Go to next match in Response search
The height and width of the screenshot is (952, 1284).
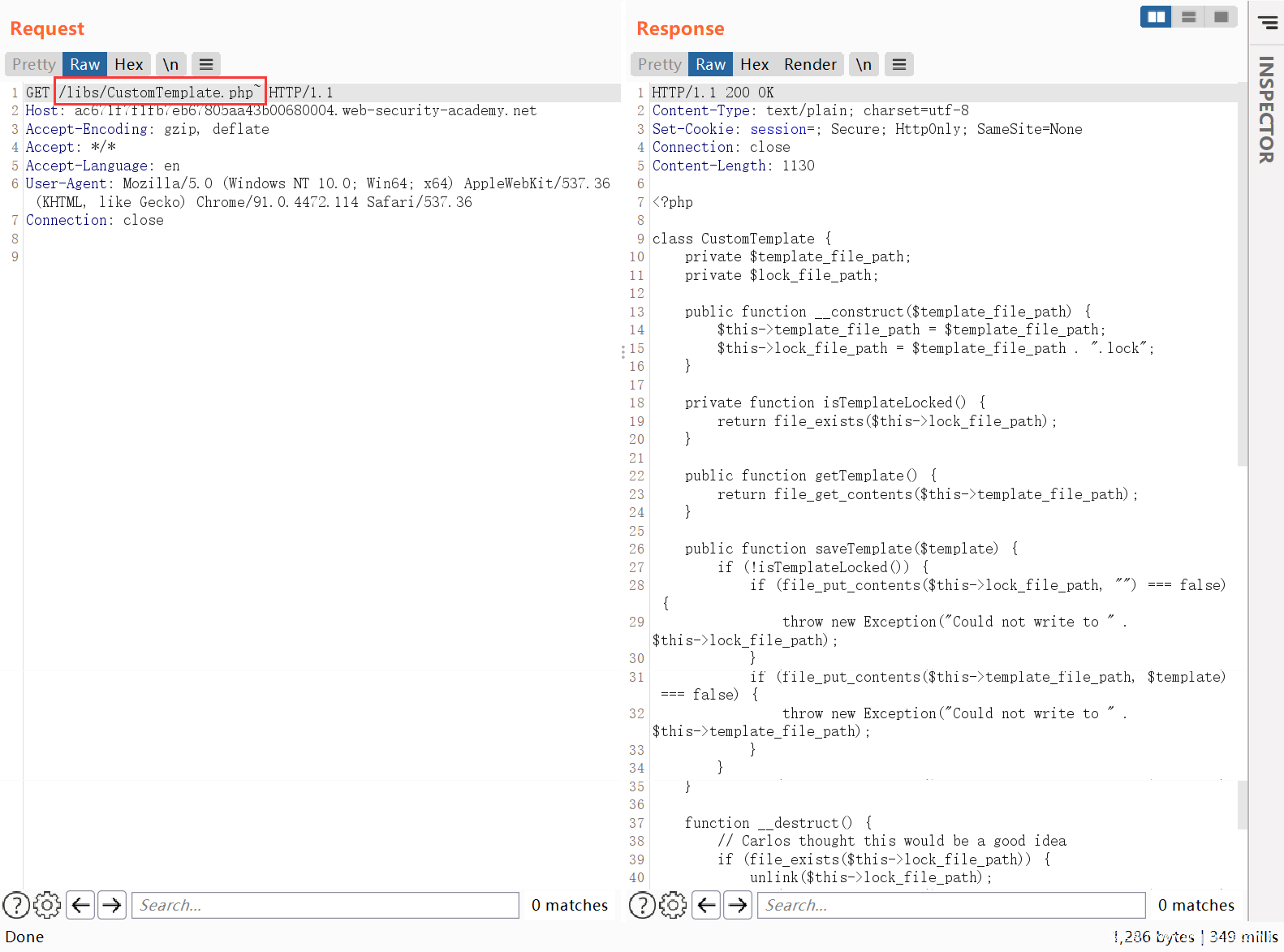click(x=738, y=904)
